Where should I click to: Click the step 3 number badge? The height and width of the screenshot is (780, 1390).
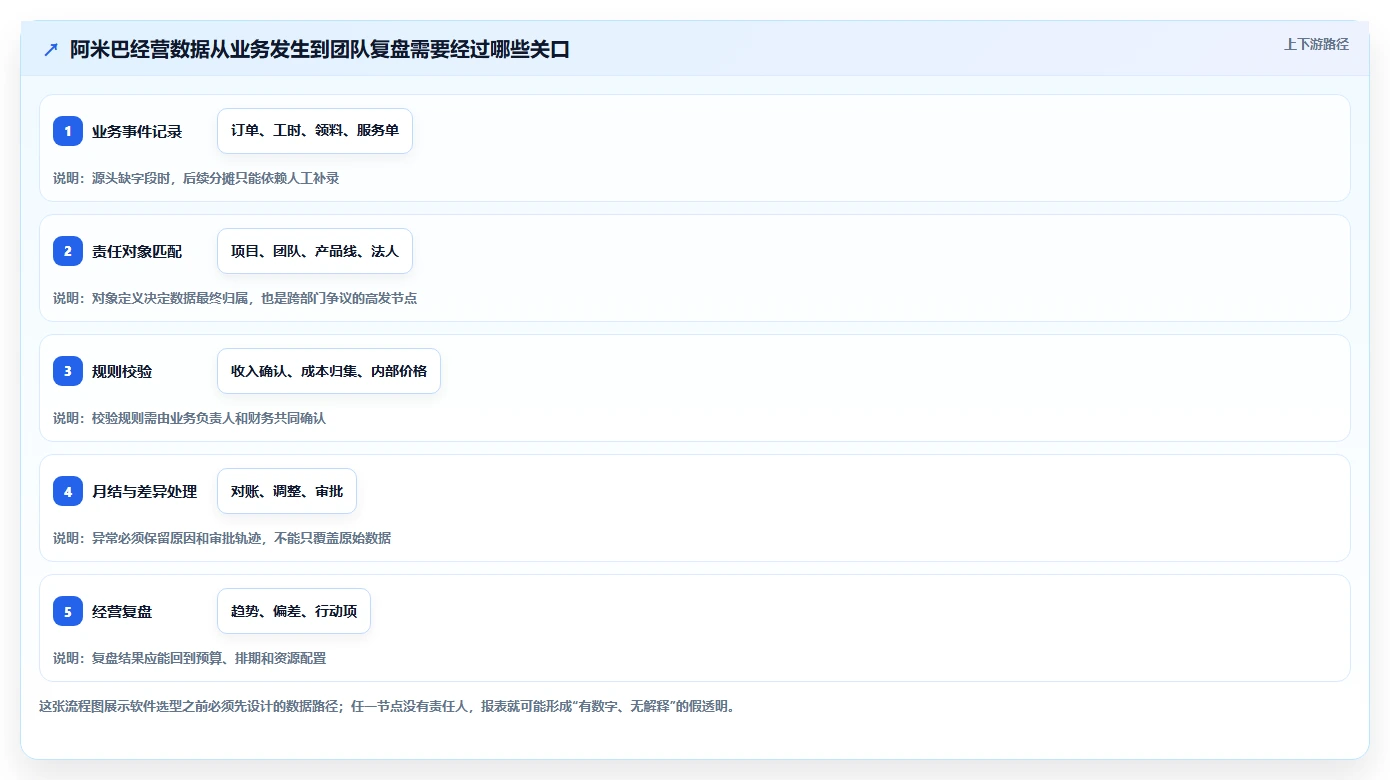click(68, 371)
